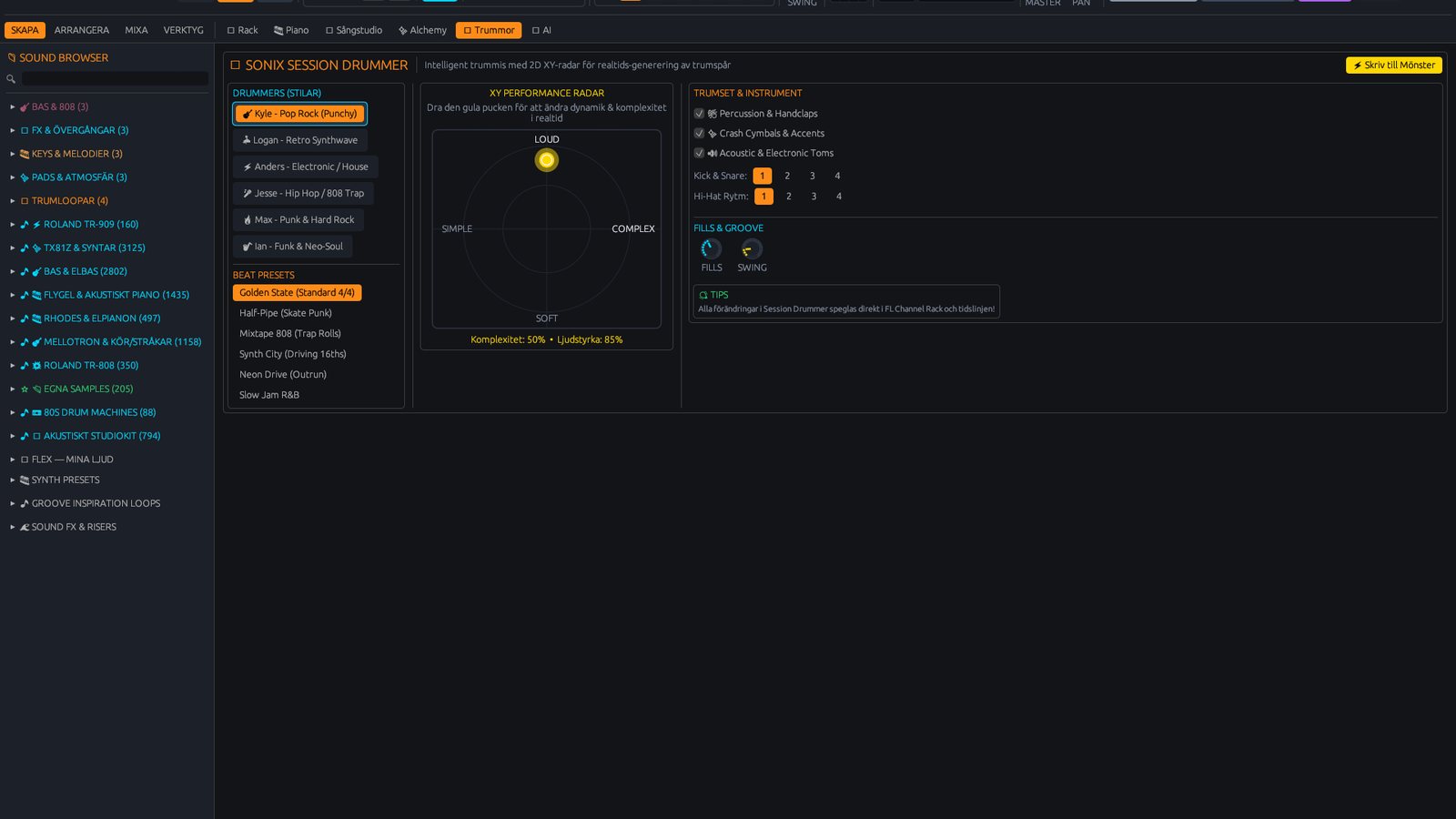Select Hi-Hat Rytm variation 3

(x=814, y=197)
